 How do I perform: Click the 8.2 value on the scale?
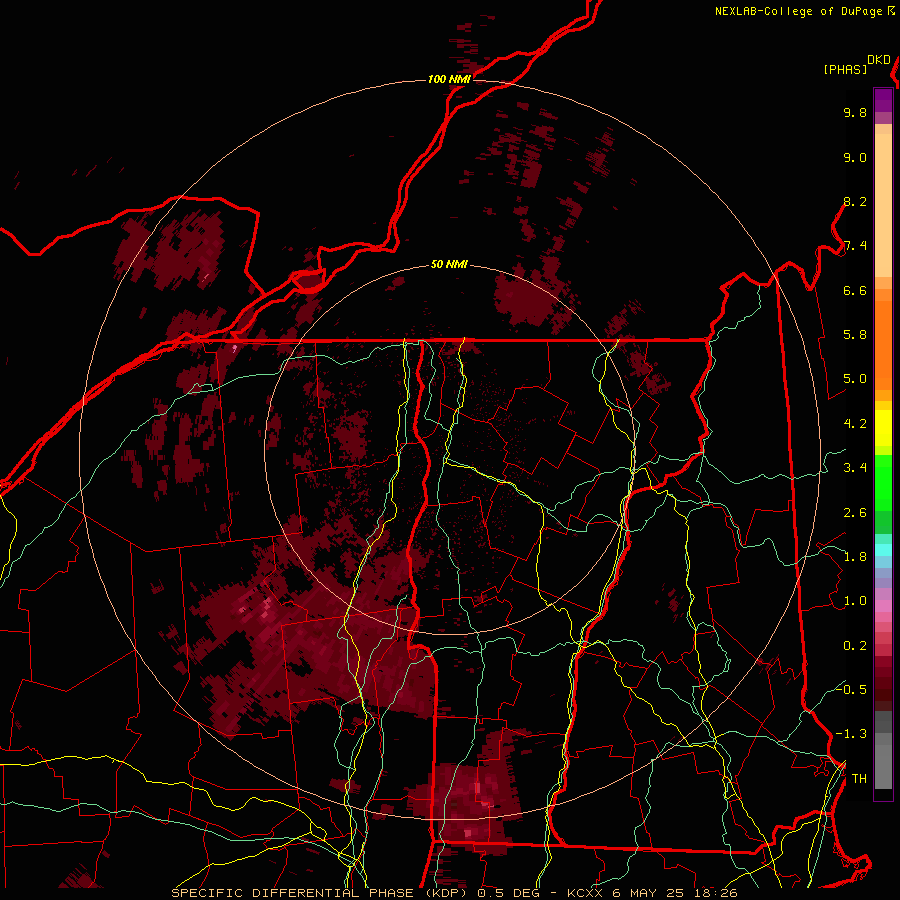tap(855, 201)
